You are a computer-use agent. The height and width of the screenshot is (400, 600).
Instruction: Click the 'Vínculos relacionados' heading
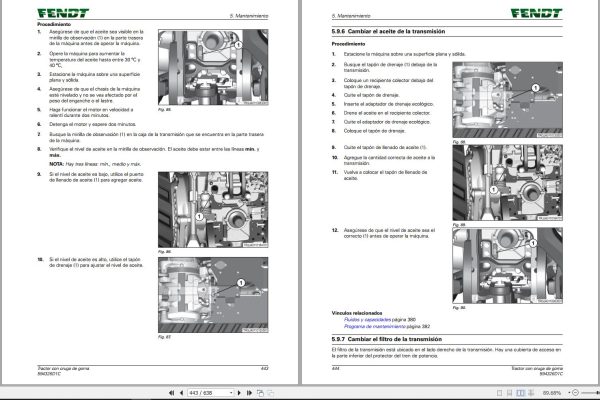click(x=357, y=313)
